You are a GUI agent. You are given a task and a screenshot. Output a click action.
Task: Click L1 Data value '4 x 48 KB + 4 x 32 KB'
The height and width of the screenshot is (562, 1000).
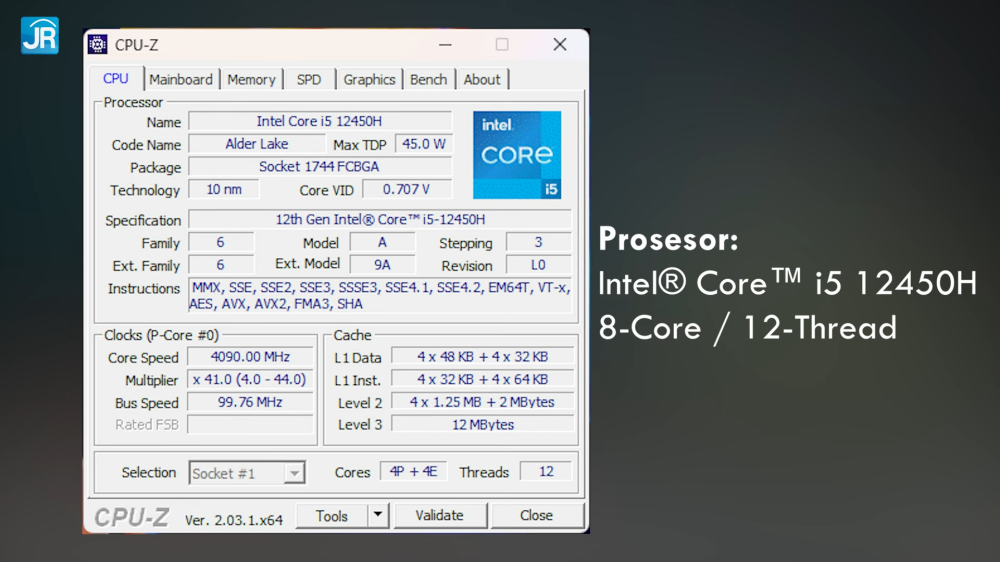(x=483, y=357)
